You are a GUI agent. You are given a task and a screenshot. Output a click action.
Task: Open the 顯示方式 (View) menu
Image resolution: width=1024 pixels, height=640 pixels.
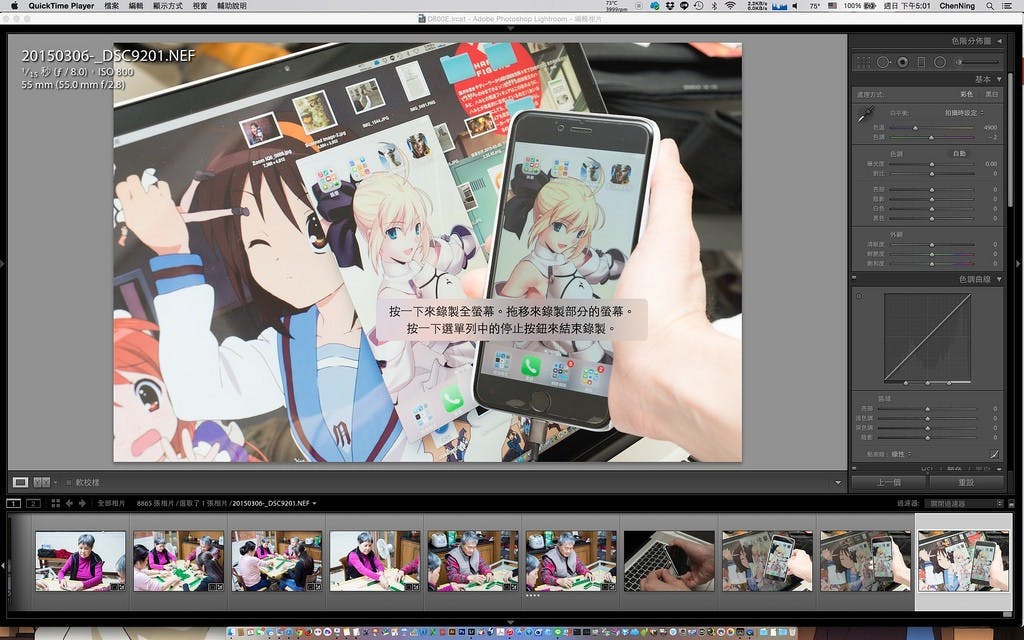(x=168, y=6)
